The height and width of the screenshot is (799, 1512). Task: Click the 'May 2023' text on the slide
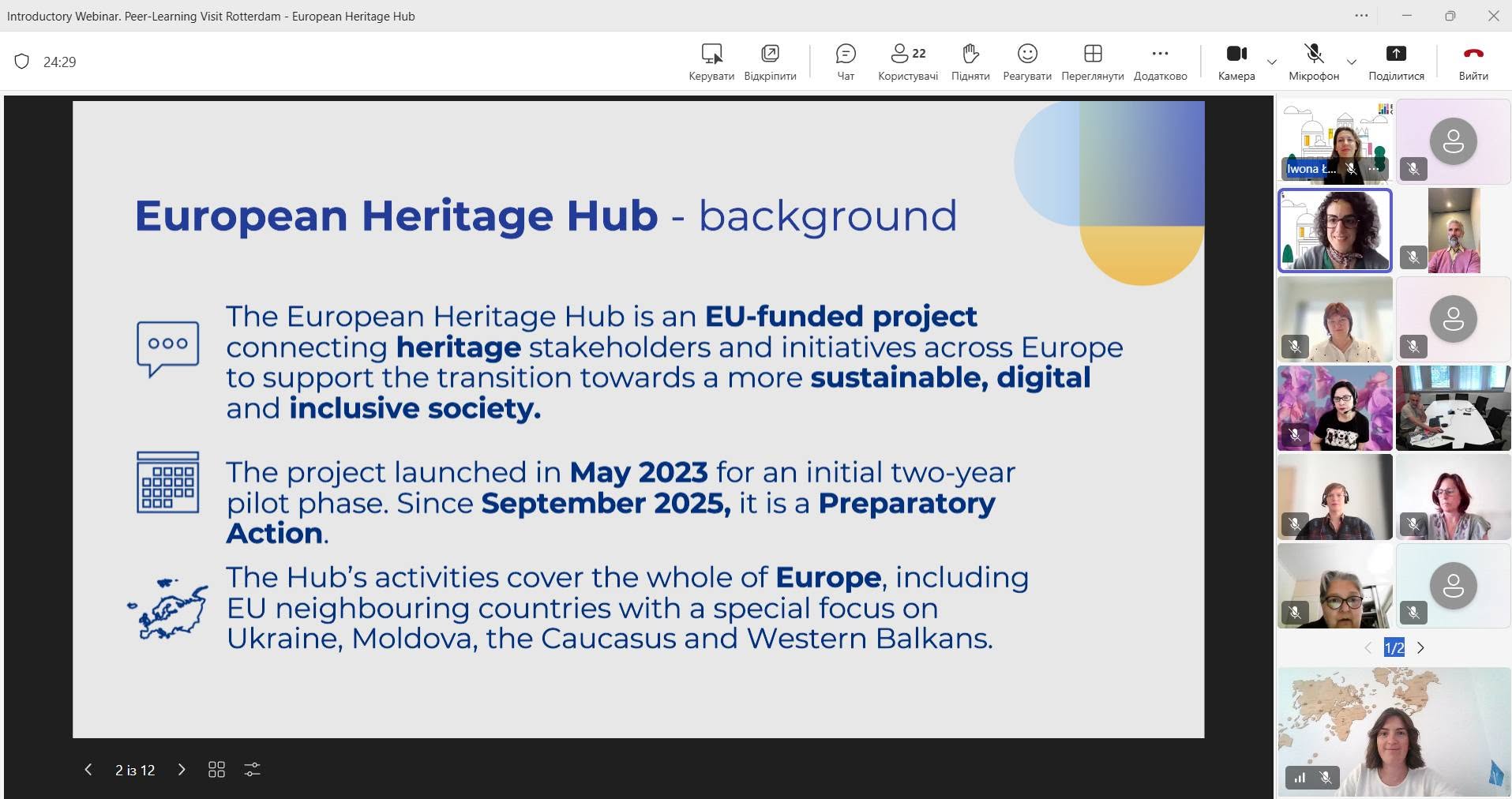pyautogui.click(x=639, y=472)
